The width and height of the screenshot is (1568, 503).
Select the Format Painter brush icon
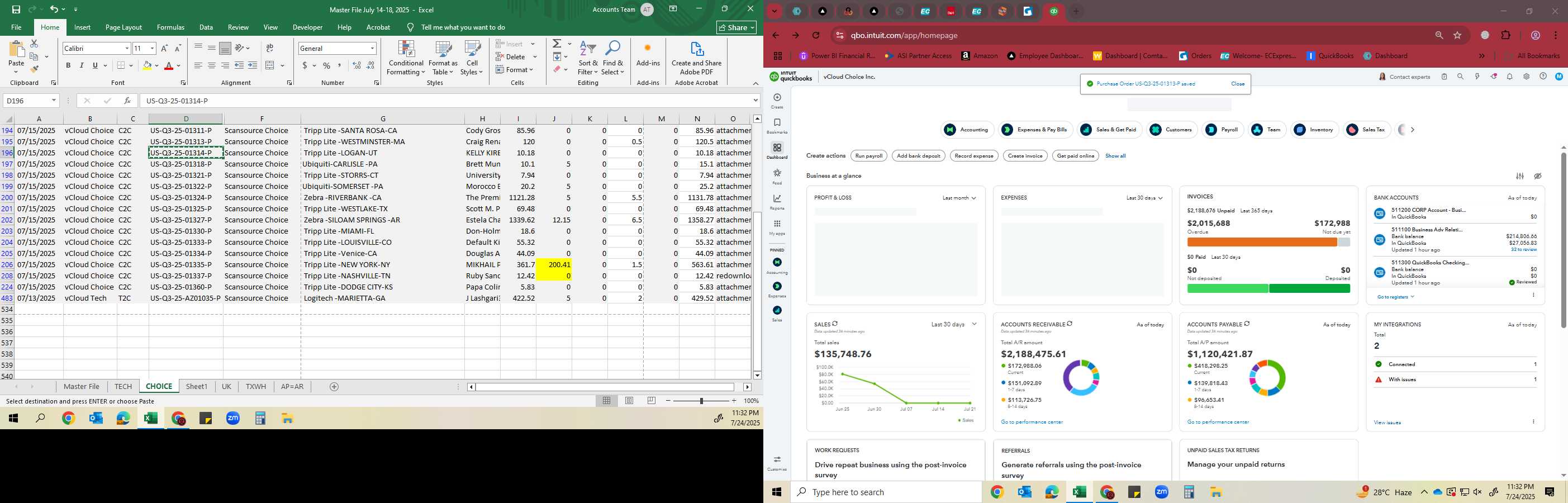point(34,69)
